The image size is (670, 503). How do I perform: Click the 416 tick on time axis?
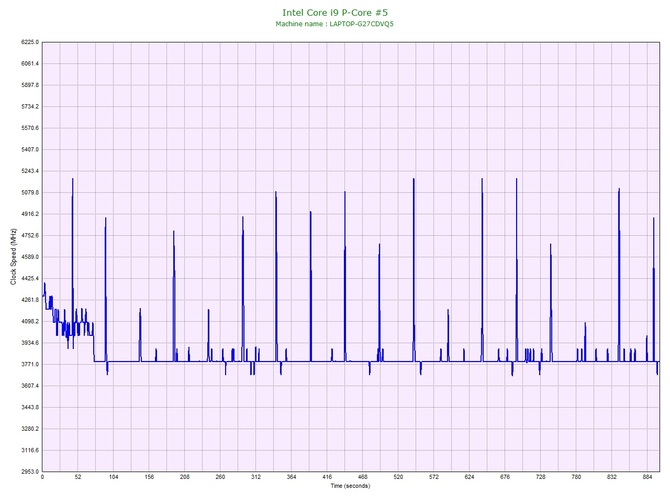(x=327, y=477)
